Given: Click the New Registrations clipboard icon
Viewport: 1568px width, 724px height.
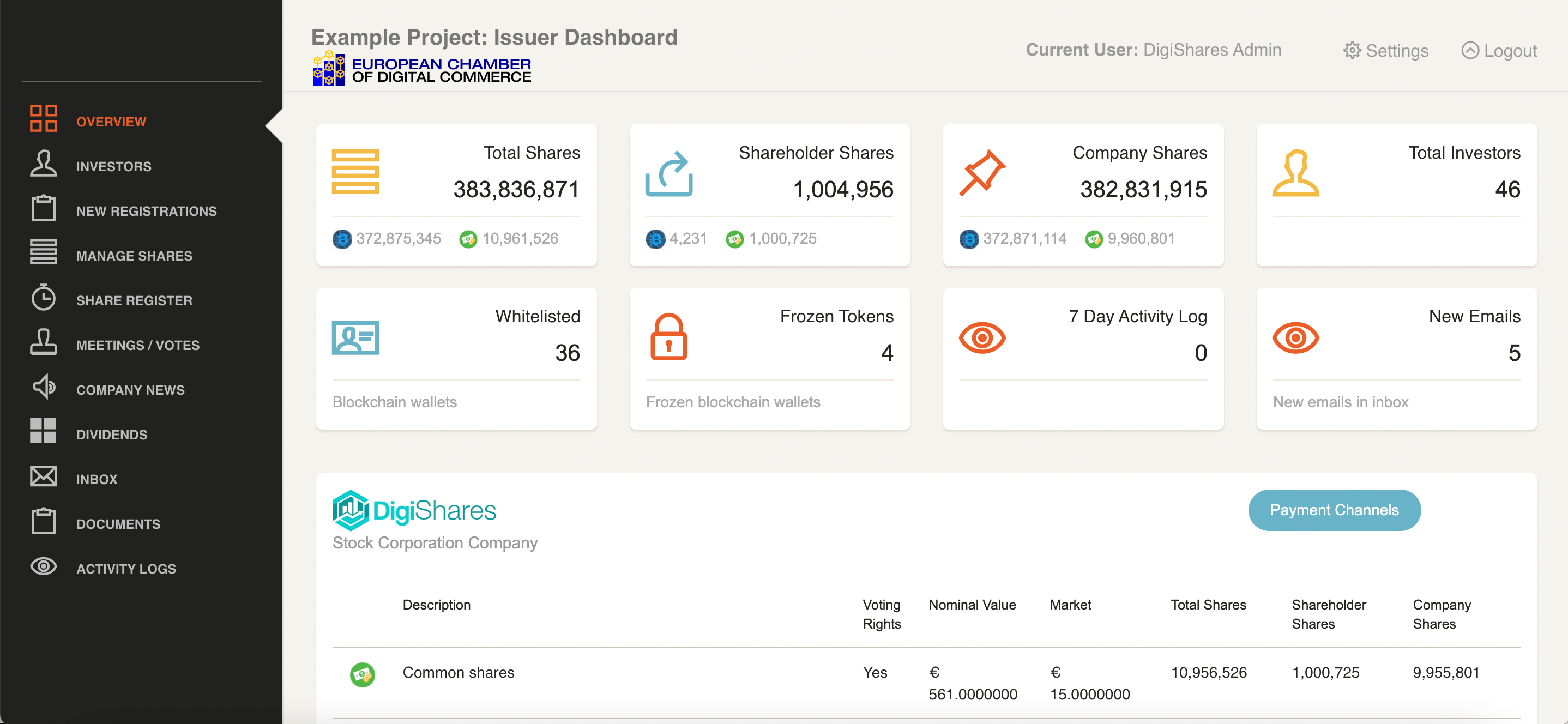Looking at the screenshot, I should (43, 208).
